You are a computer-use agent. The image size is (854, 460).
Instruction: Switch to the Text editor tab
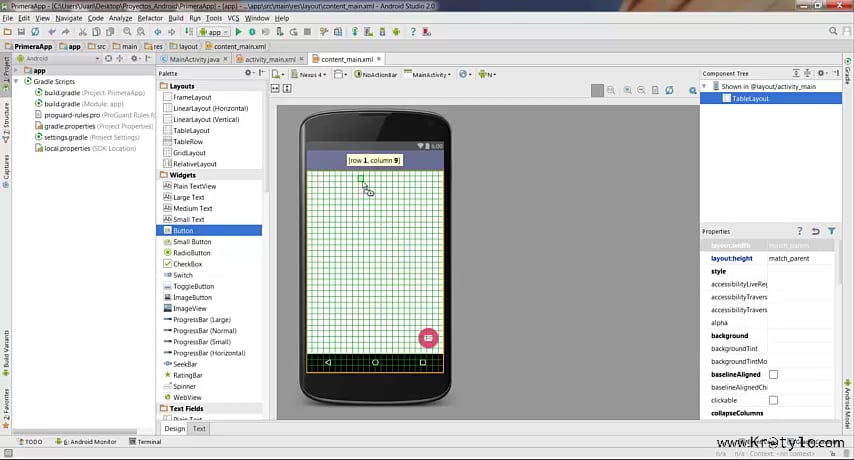tap(199, 429)
